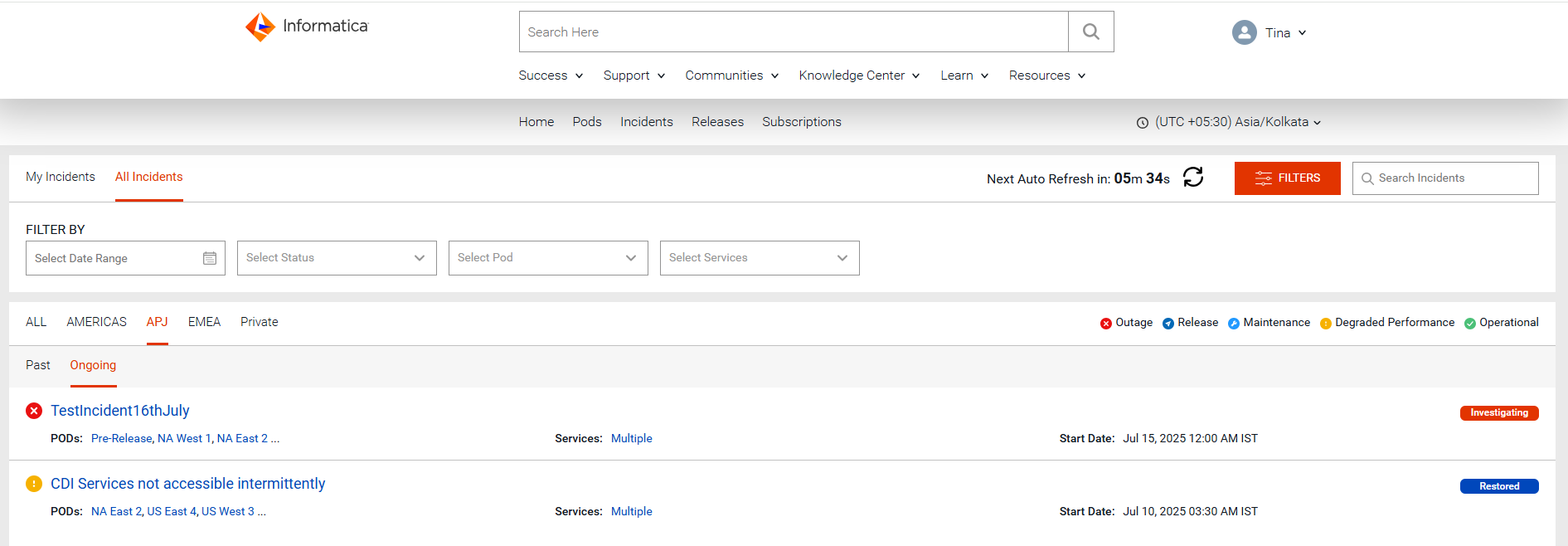
Task: Click the red outage icon for TestIncident16thJuly
Action: [x=34, y=411]
